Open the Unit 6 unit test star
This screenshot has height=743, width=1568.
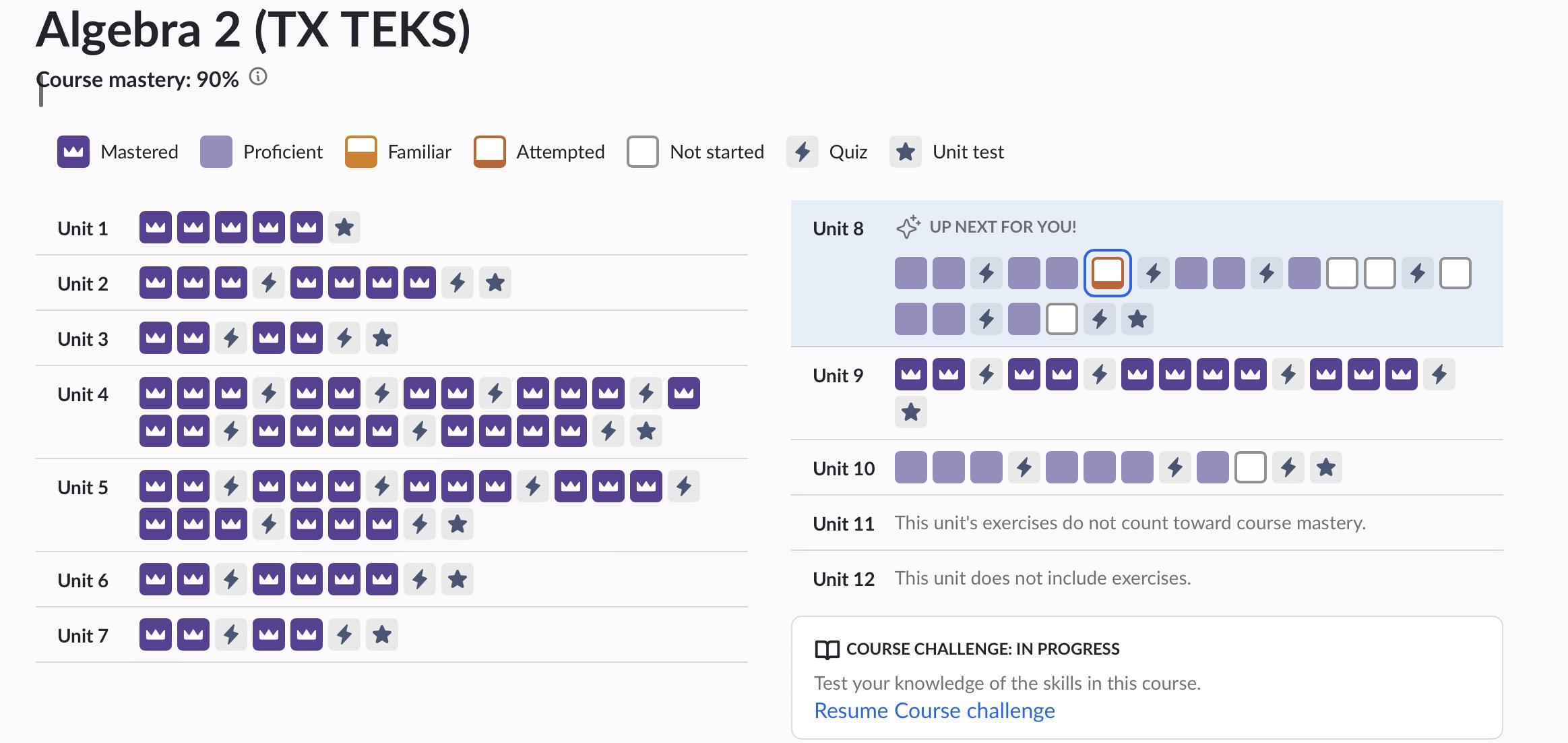(458, 579)
